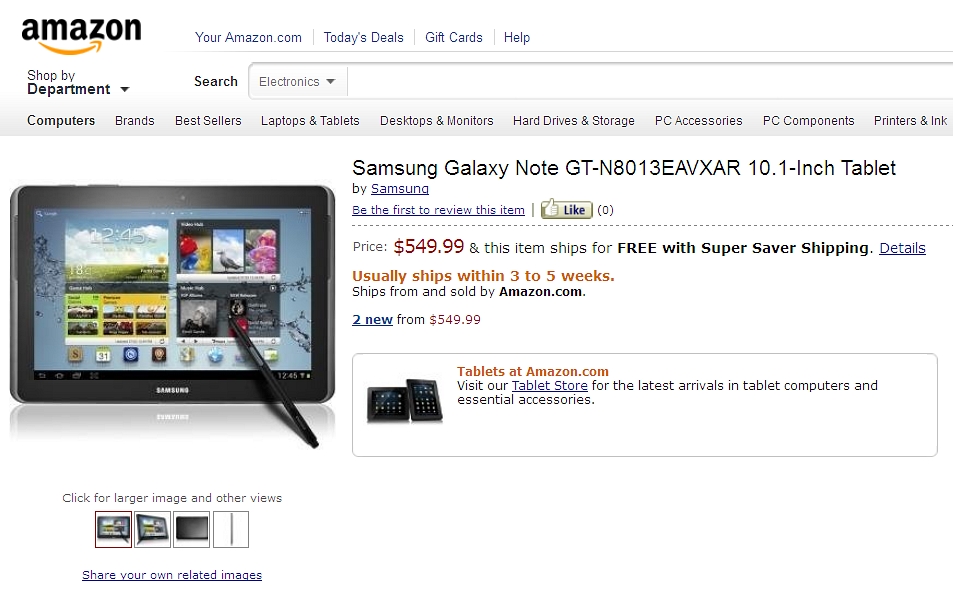This screenshot has height=589, width=953.
Task: Expand the Shop by Department menu
Action: pyautogui.click(x=78, y=83)
